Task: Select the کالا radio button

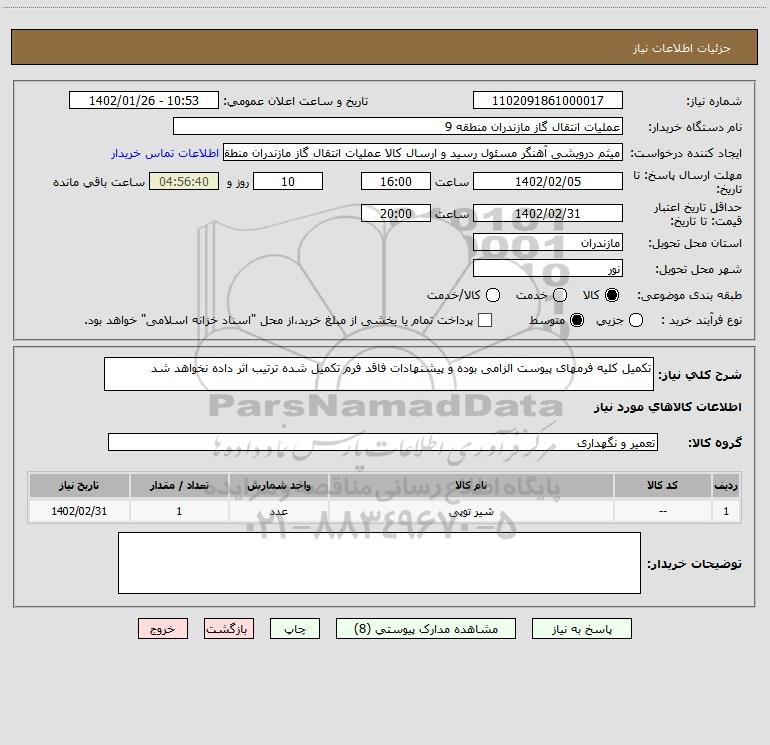Action: (612, 295)
